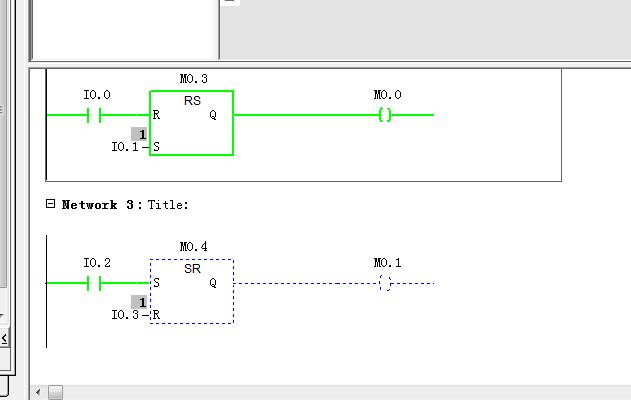631x400 pixels.
Task: Click the M0.0 coil address label
Action: pos(387,95)
